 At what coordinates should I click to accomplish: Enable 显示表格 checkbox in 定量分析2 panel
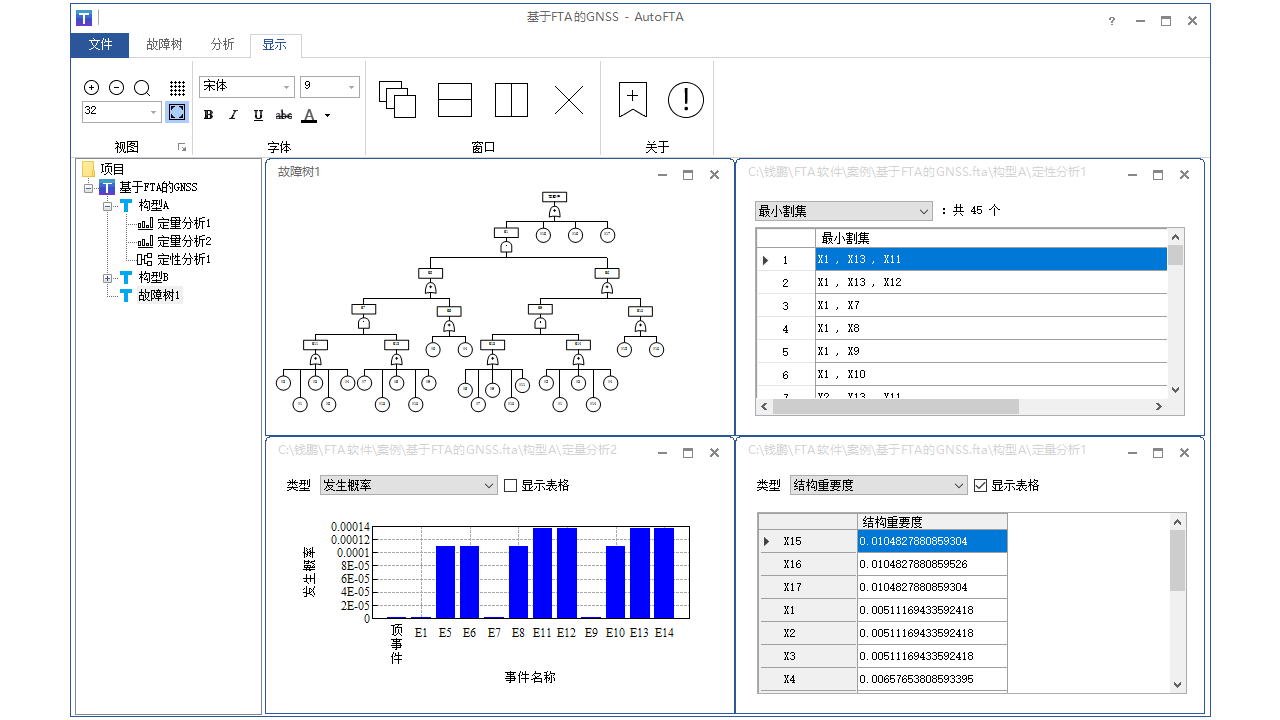511,486
